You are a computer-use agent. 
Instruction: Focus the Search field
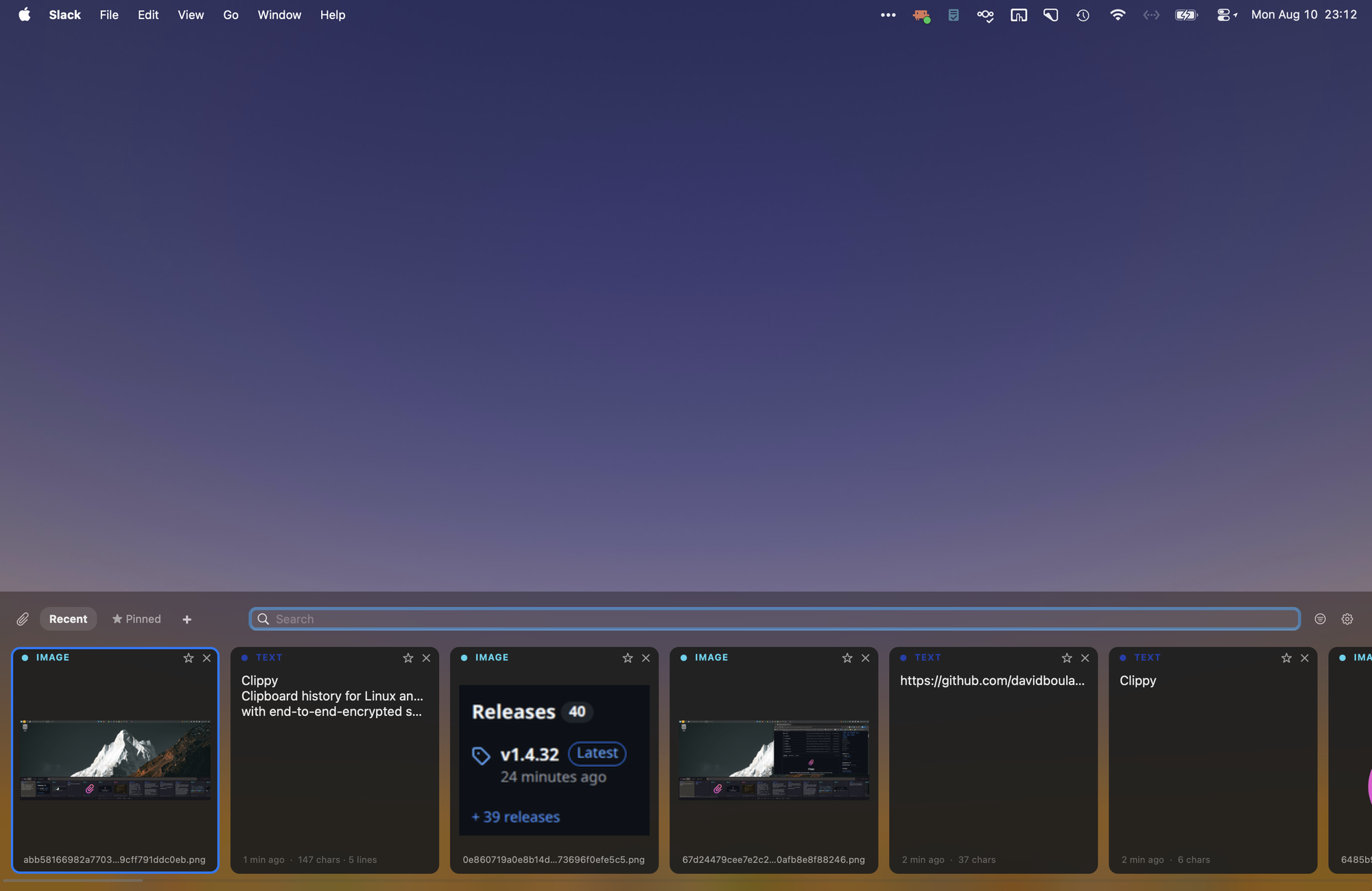(774, 619)
